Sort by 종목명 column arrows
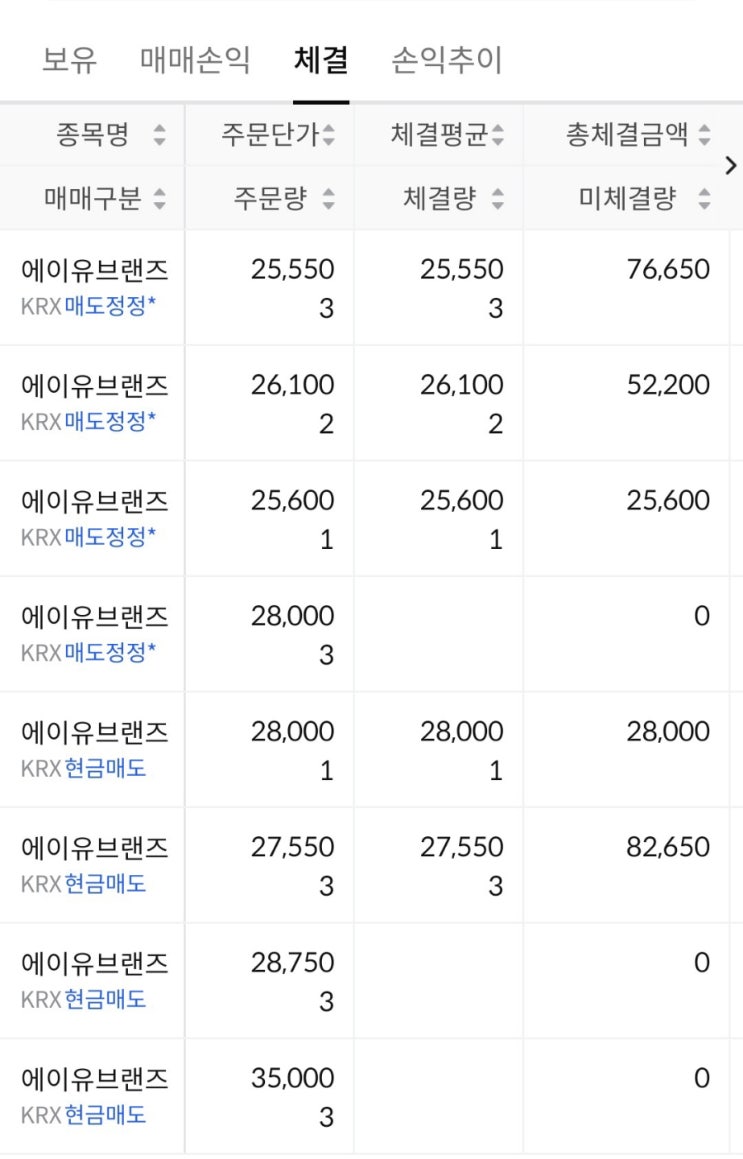Image resolution: width=743 pixels, height=1159 pixels. 160,135
